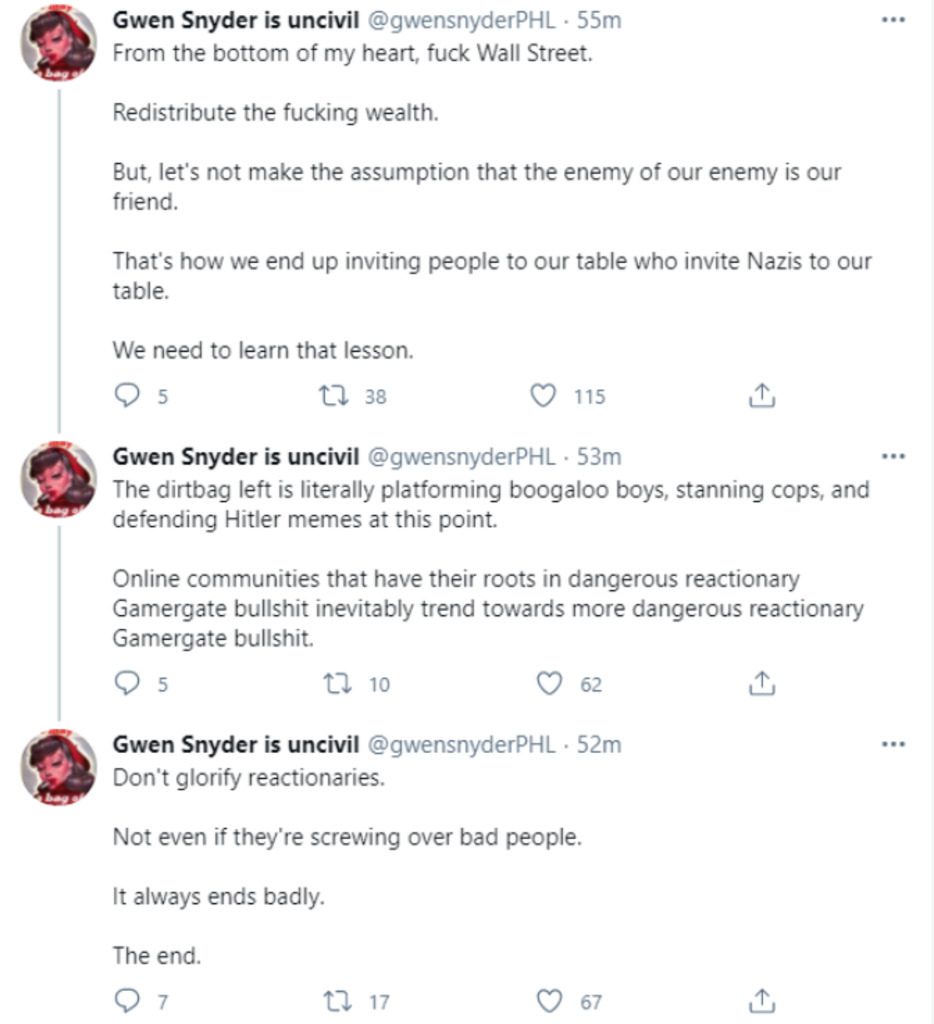The image size is (934, 1024).
Task: Reply to the 'dirtbag left' tweet
Action: [127, 684]
